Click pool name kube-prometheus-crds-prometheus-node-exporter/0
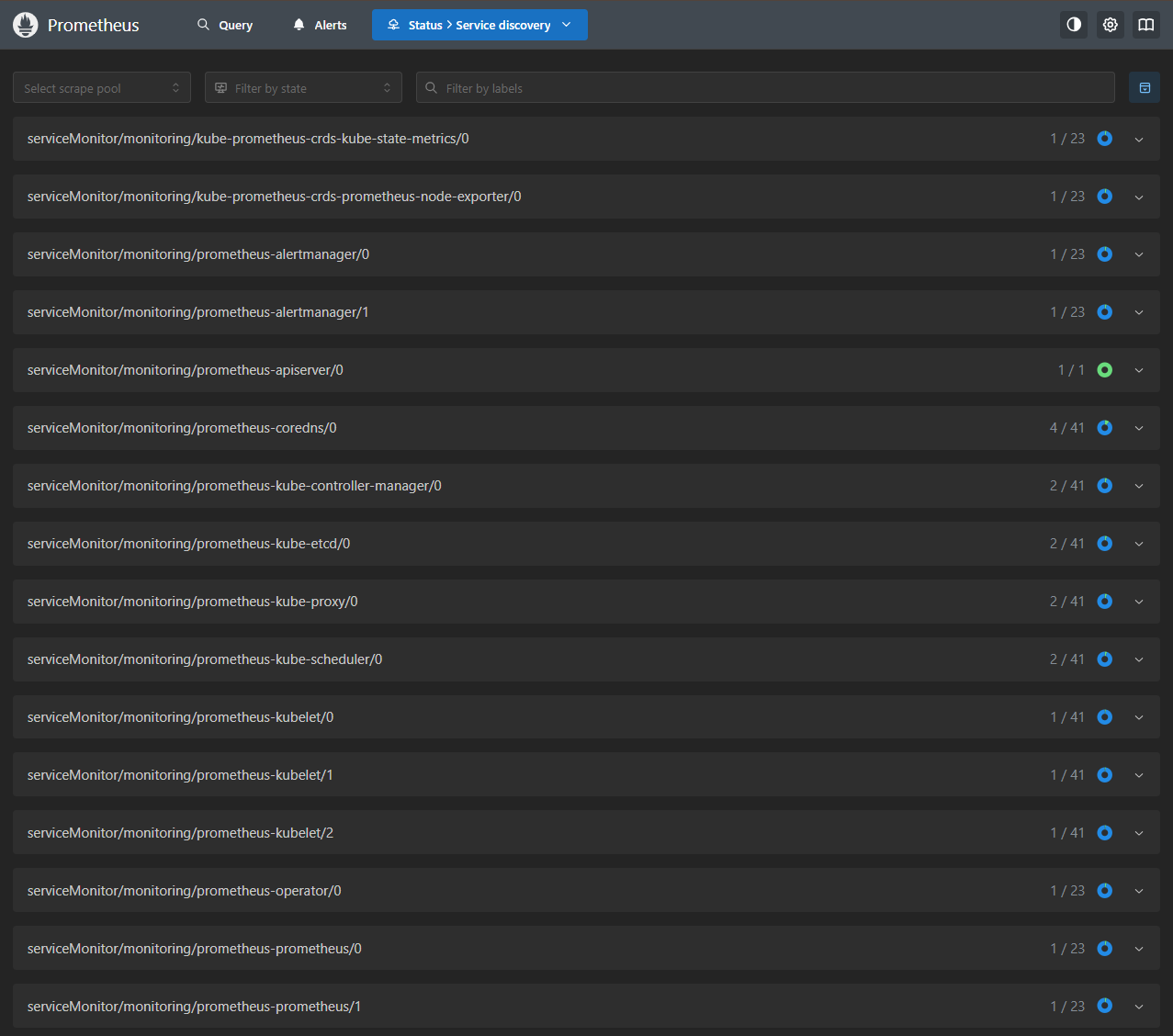The image size is (1173, 1036). tap(275, 197)
